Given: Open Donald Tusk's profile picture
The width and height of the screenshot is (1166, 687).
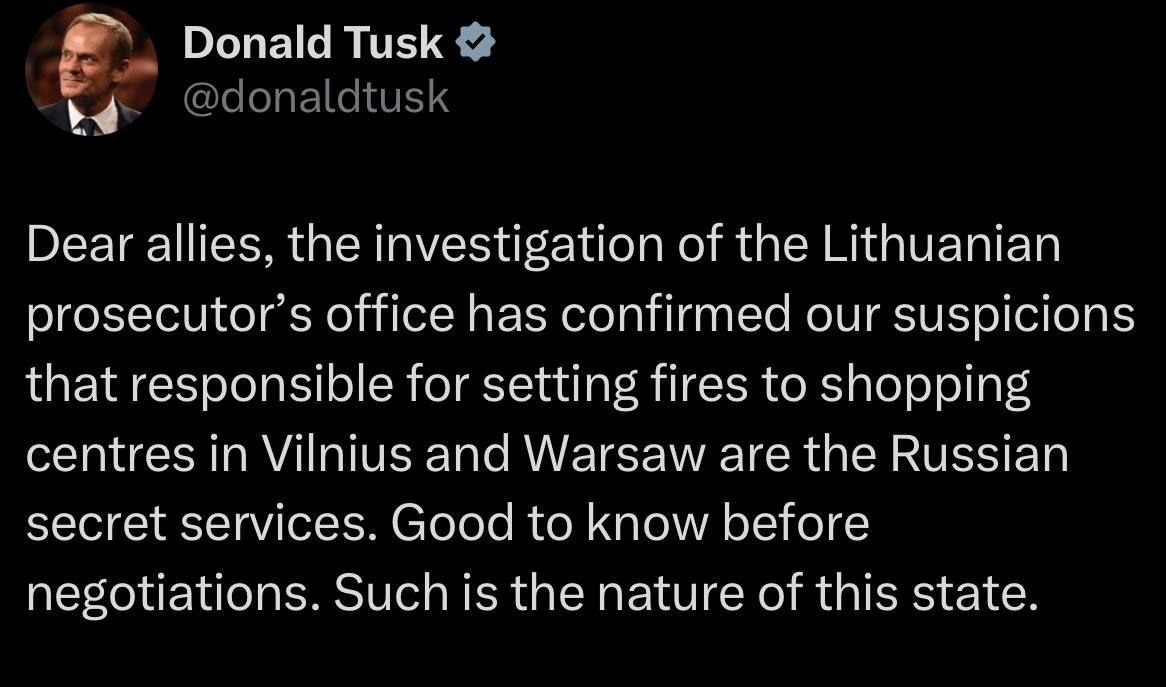Looking at the screenshot, I should coord(91,69).
